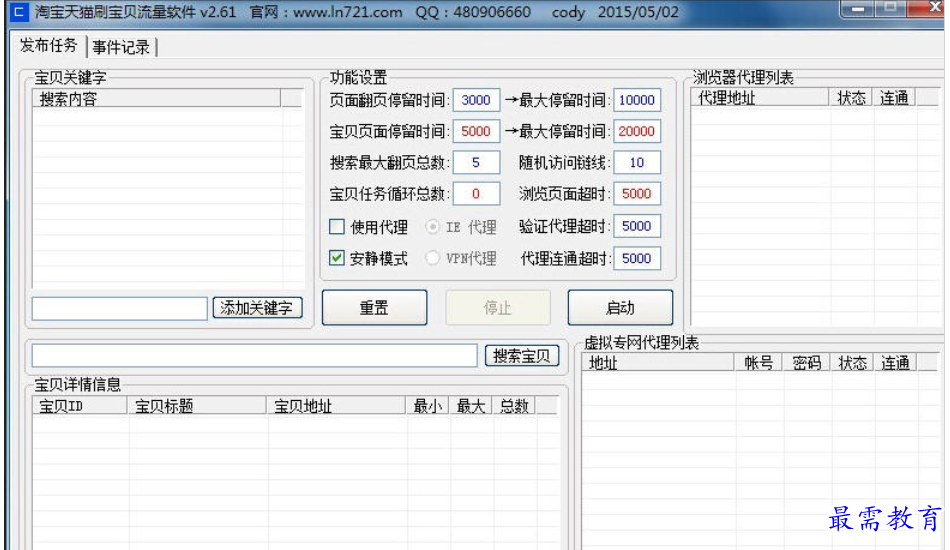Click the 状态 header in 浏览器代理列表

[851, 98]
